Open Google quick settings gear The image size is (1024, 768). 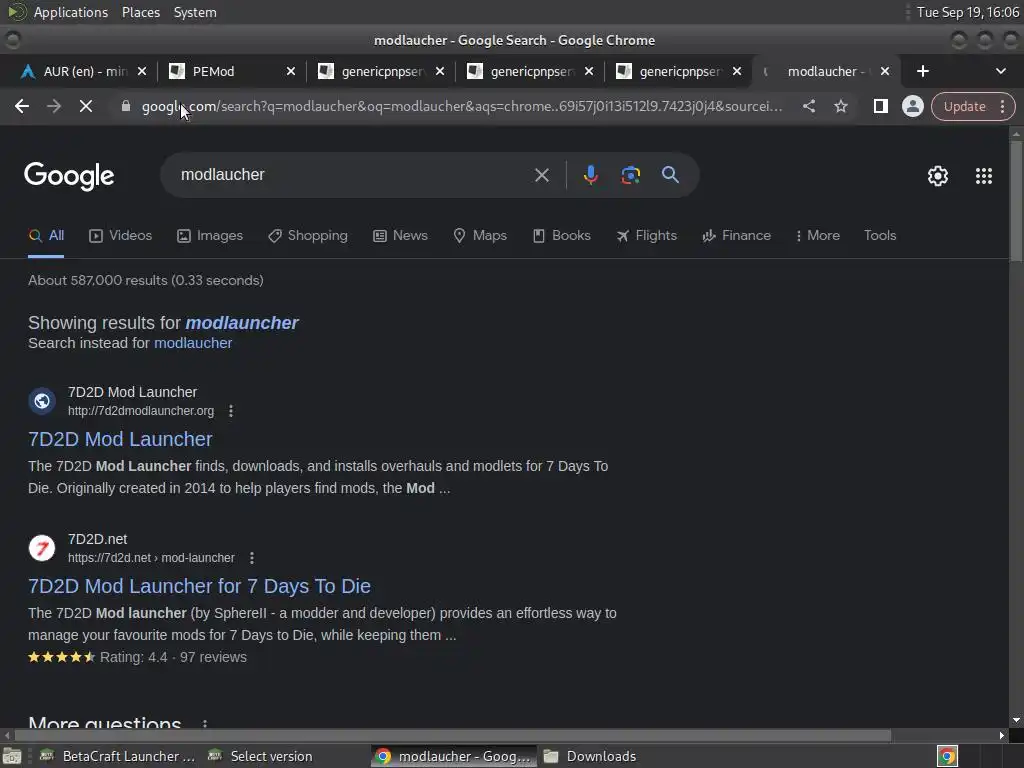click(x=938, y=176)
